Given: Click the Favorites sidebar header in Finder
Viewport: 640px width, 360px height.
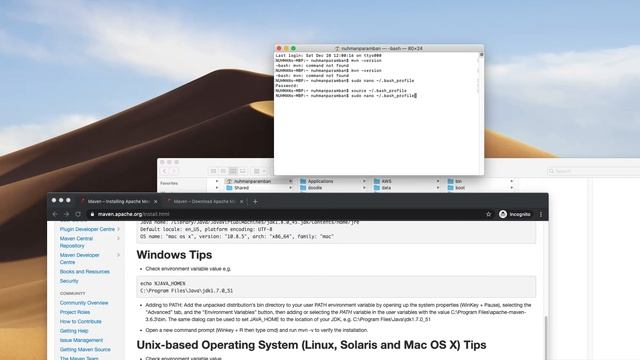Looking at the screenshot, I should click(169, 183).
